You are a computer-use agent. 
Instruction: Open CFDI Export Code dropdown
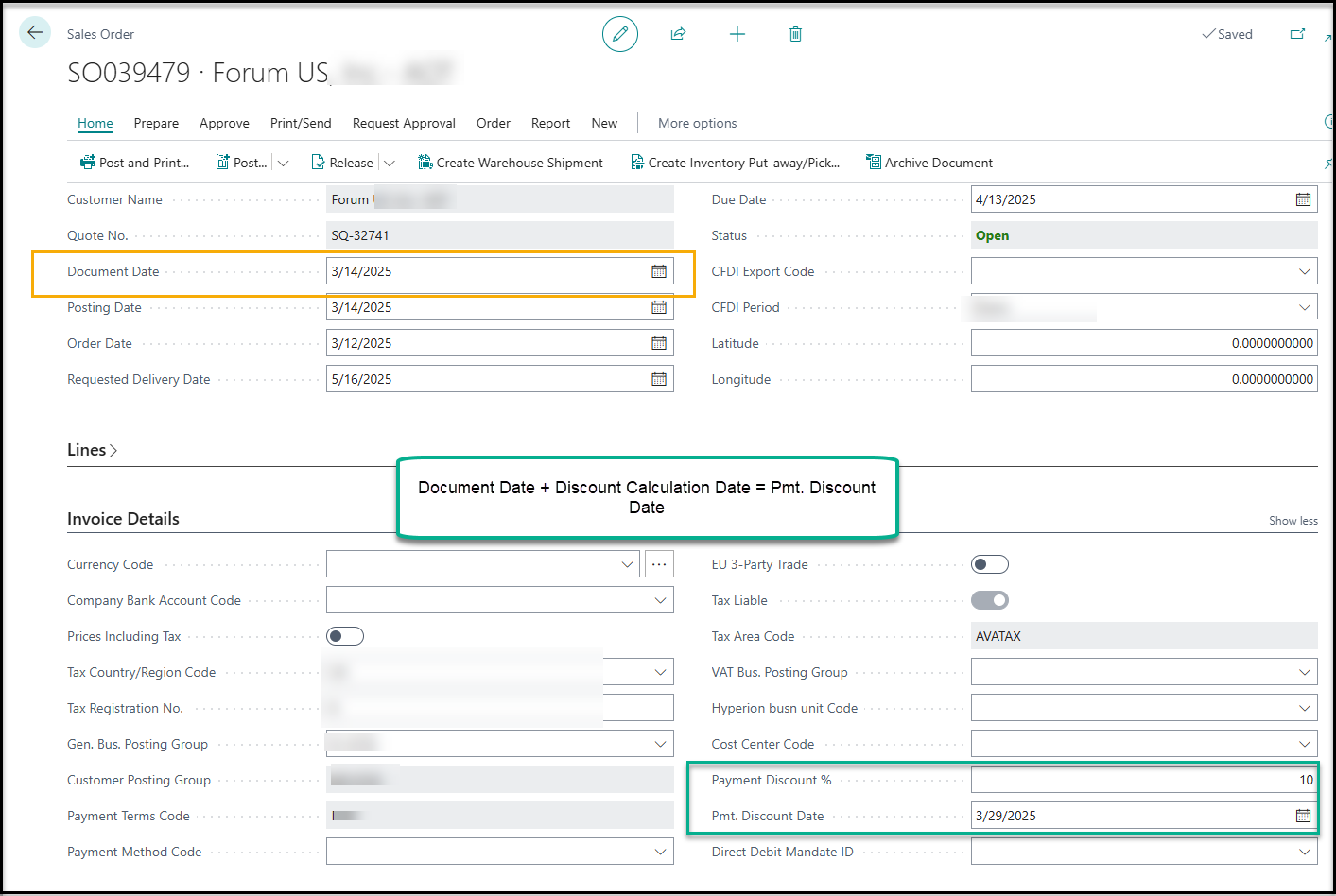click(x=1305, y=271)
